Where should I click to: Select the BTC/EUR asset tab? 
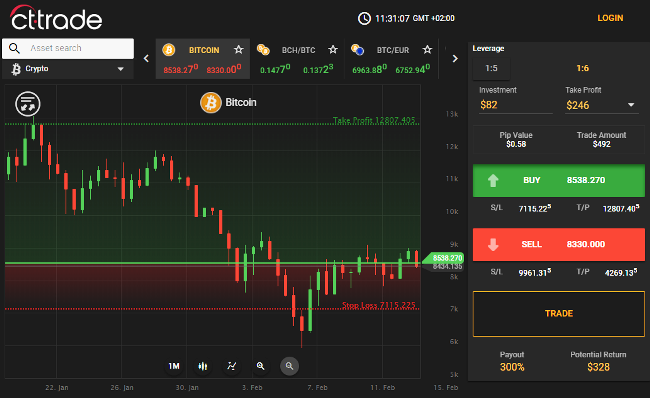click(391, 59)
